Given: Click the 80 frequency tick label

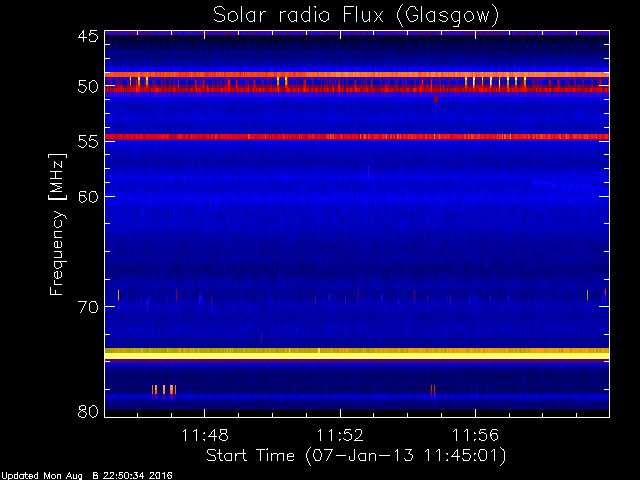Looking at the screenshot, I should click(x=88, y=411).
